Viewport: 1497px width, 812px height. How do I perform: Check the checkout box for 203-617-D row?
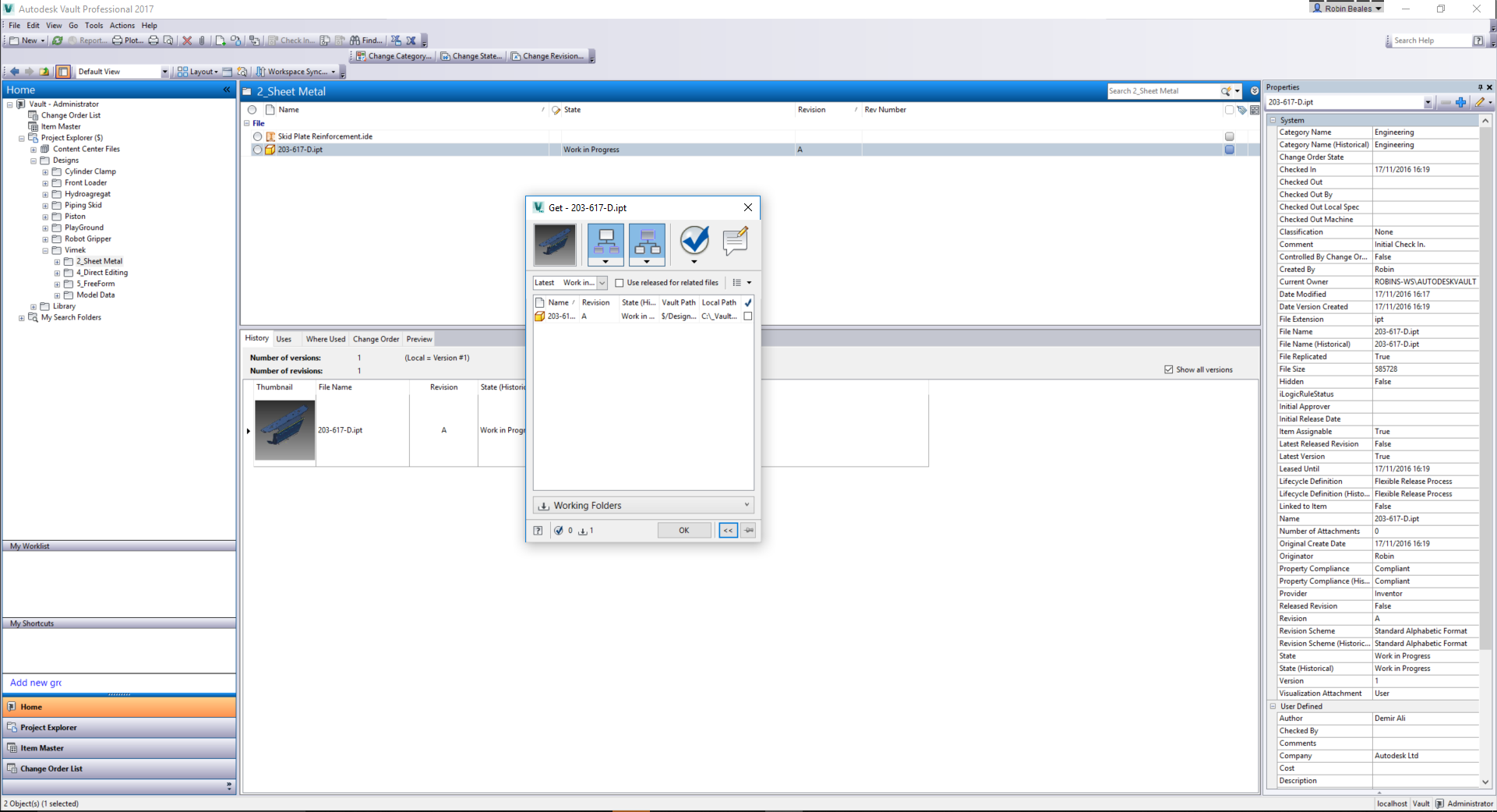[x=748, y=316]
